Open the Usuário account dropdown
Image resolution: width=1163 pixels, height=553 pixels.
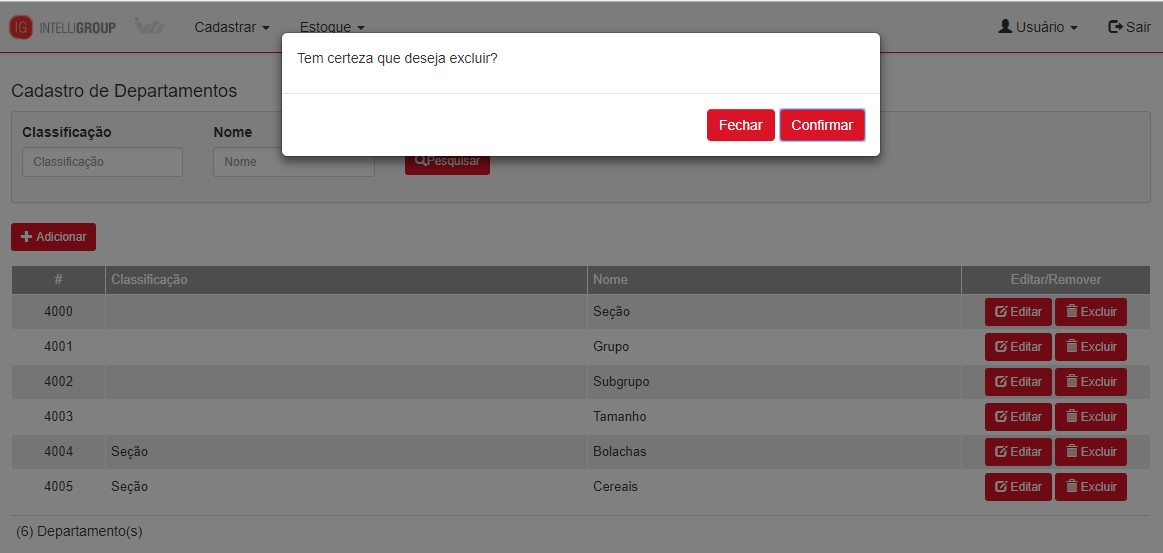pos(1038,27)
